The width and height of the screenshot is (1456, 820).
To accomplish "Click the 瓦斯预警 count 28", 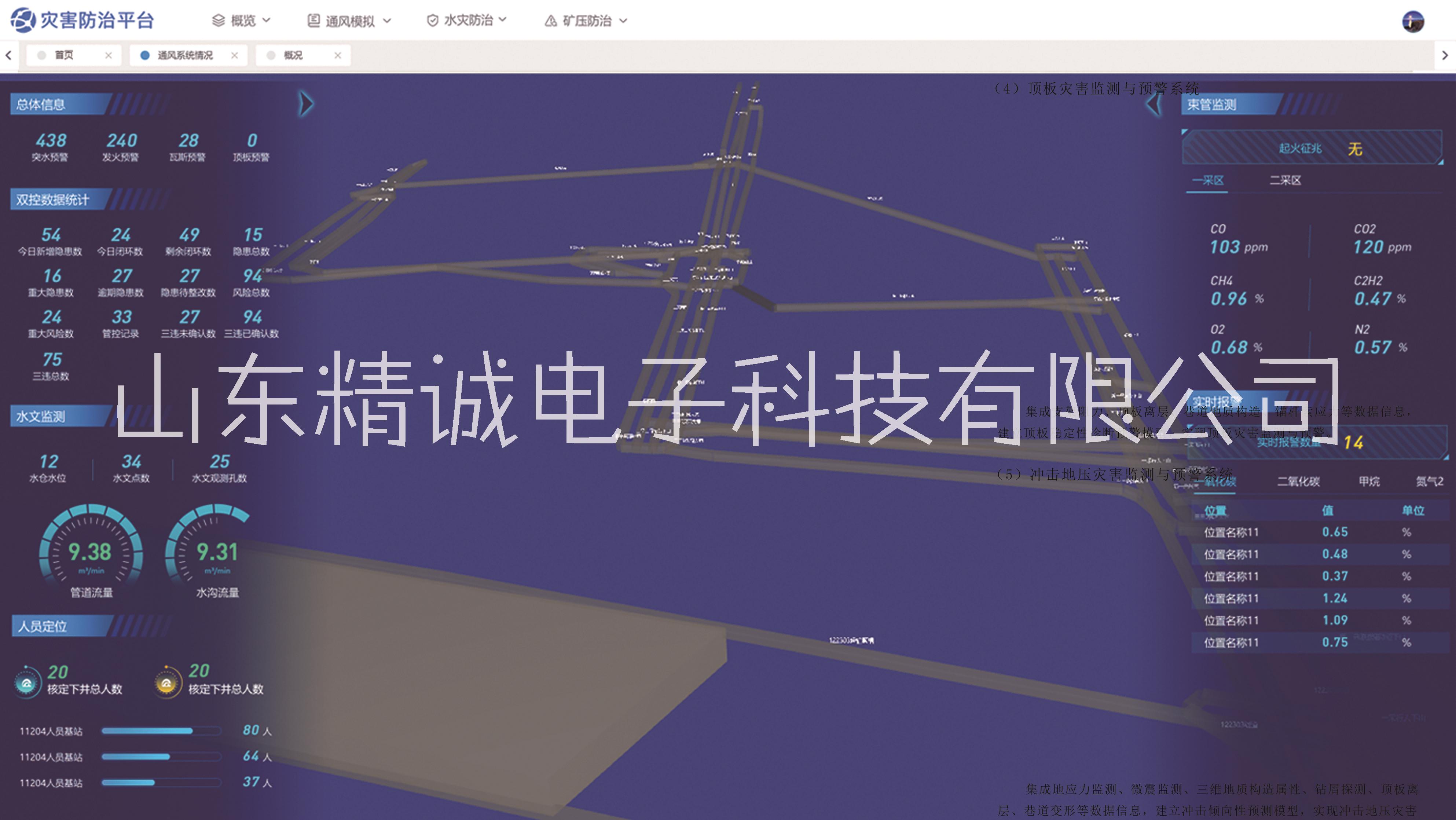I will point(188,140).
